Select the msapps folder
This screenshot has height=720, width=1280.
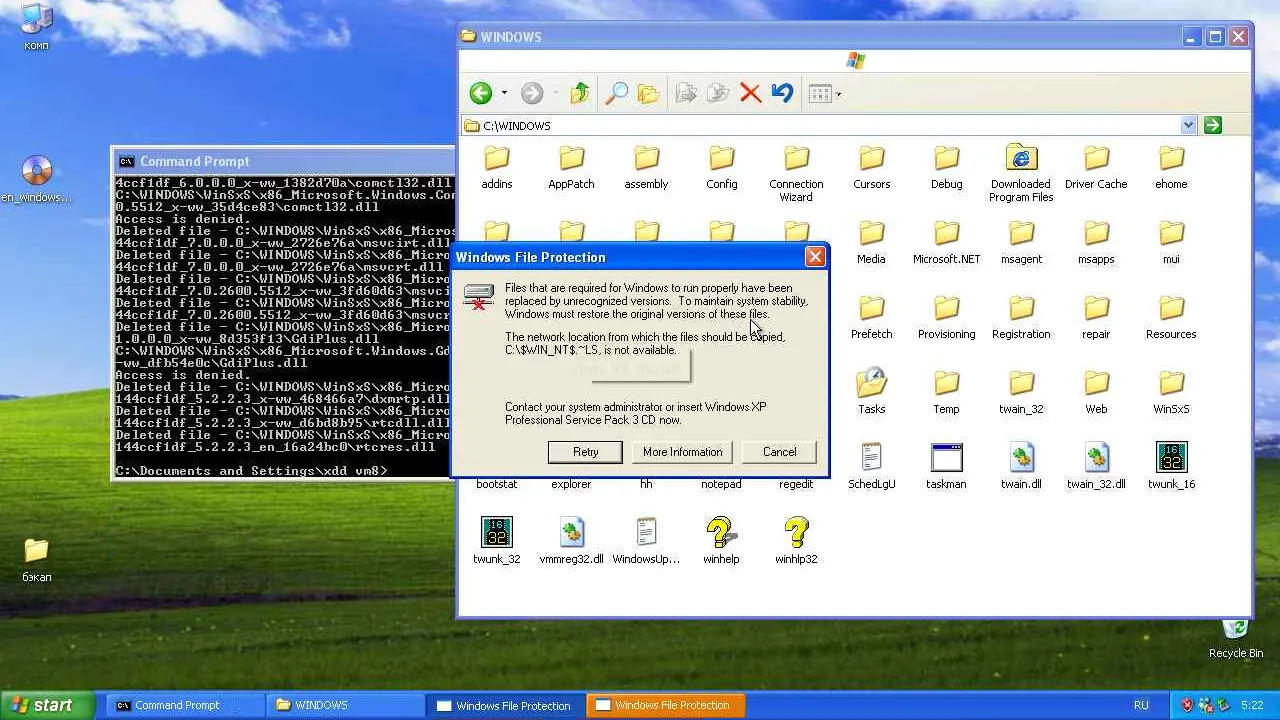(x=1096, y=242)
